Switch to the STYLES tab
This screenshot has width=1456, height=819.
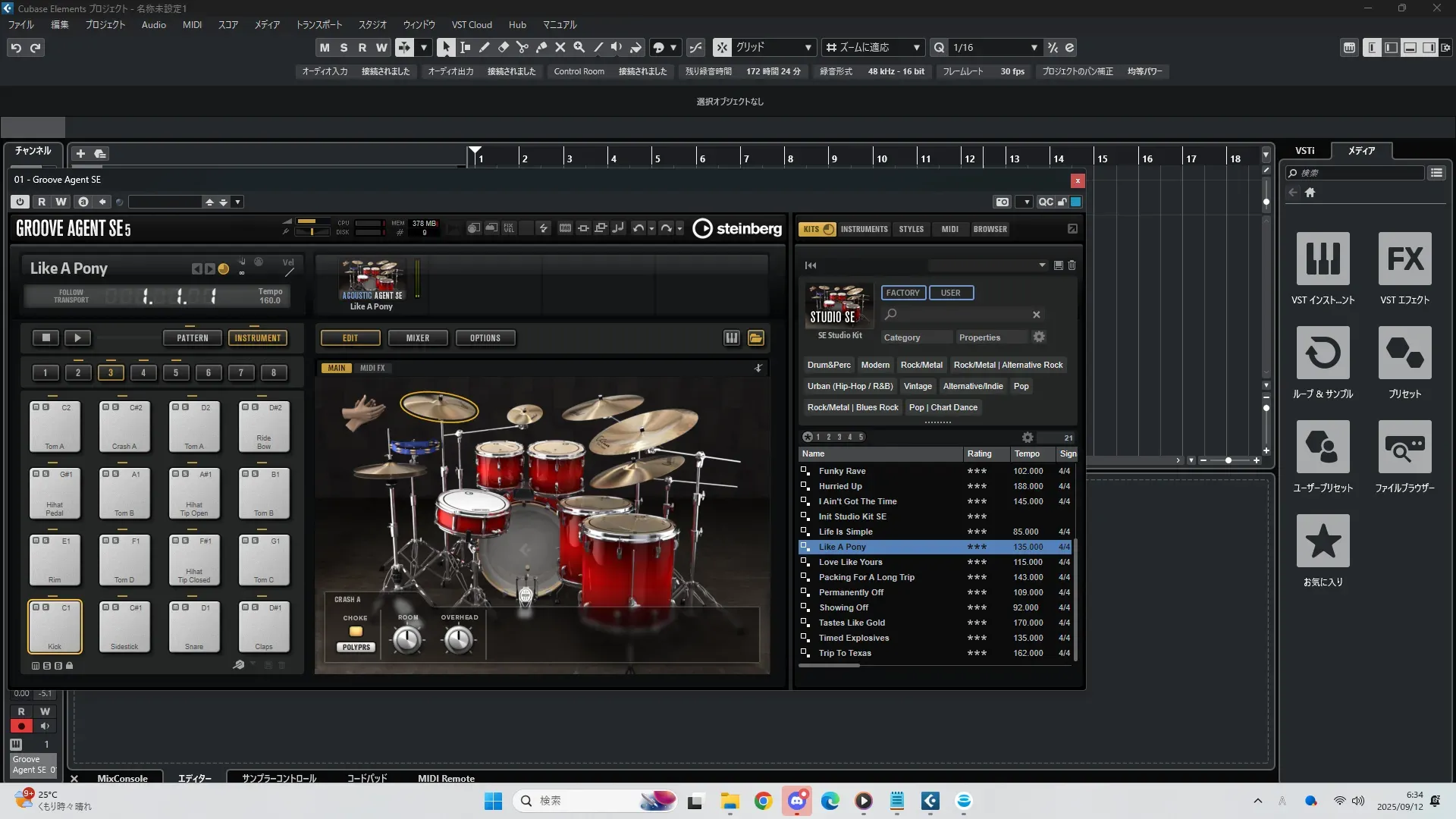pyautogui.click(x=911, y=229)
